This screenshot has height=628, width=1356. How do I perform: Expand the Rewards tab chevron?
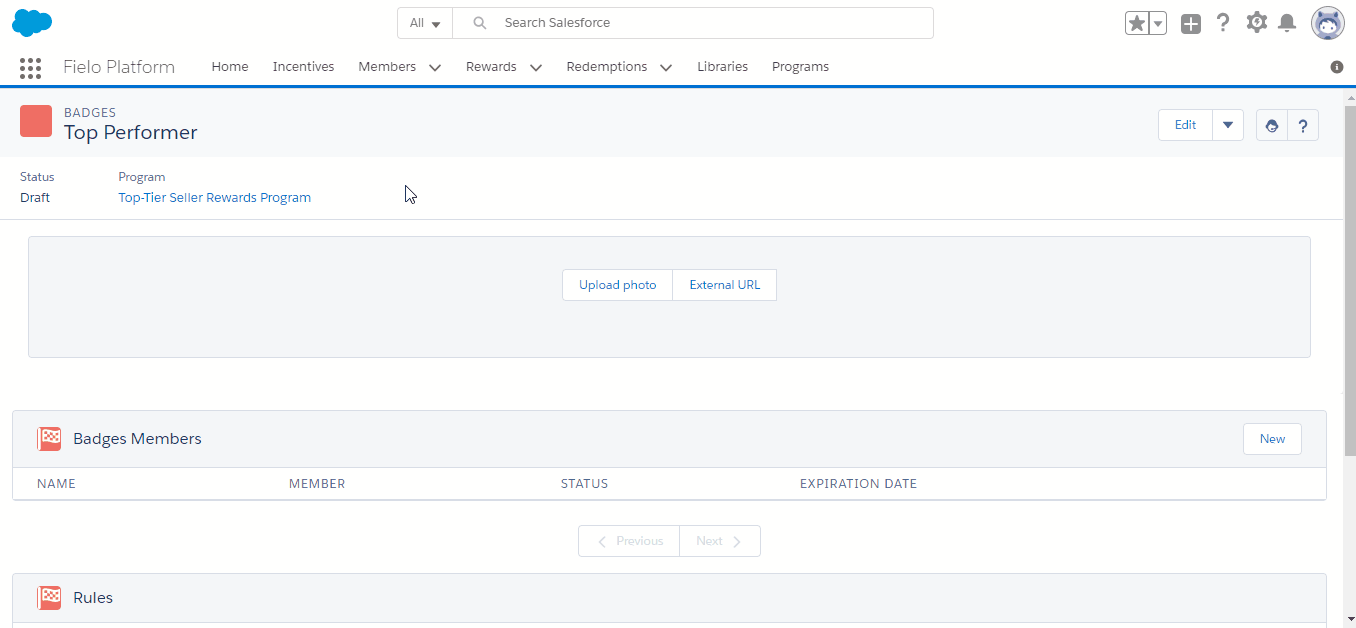pos(536,68)
